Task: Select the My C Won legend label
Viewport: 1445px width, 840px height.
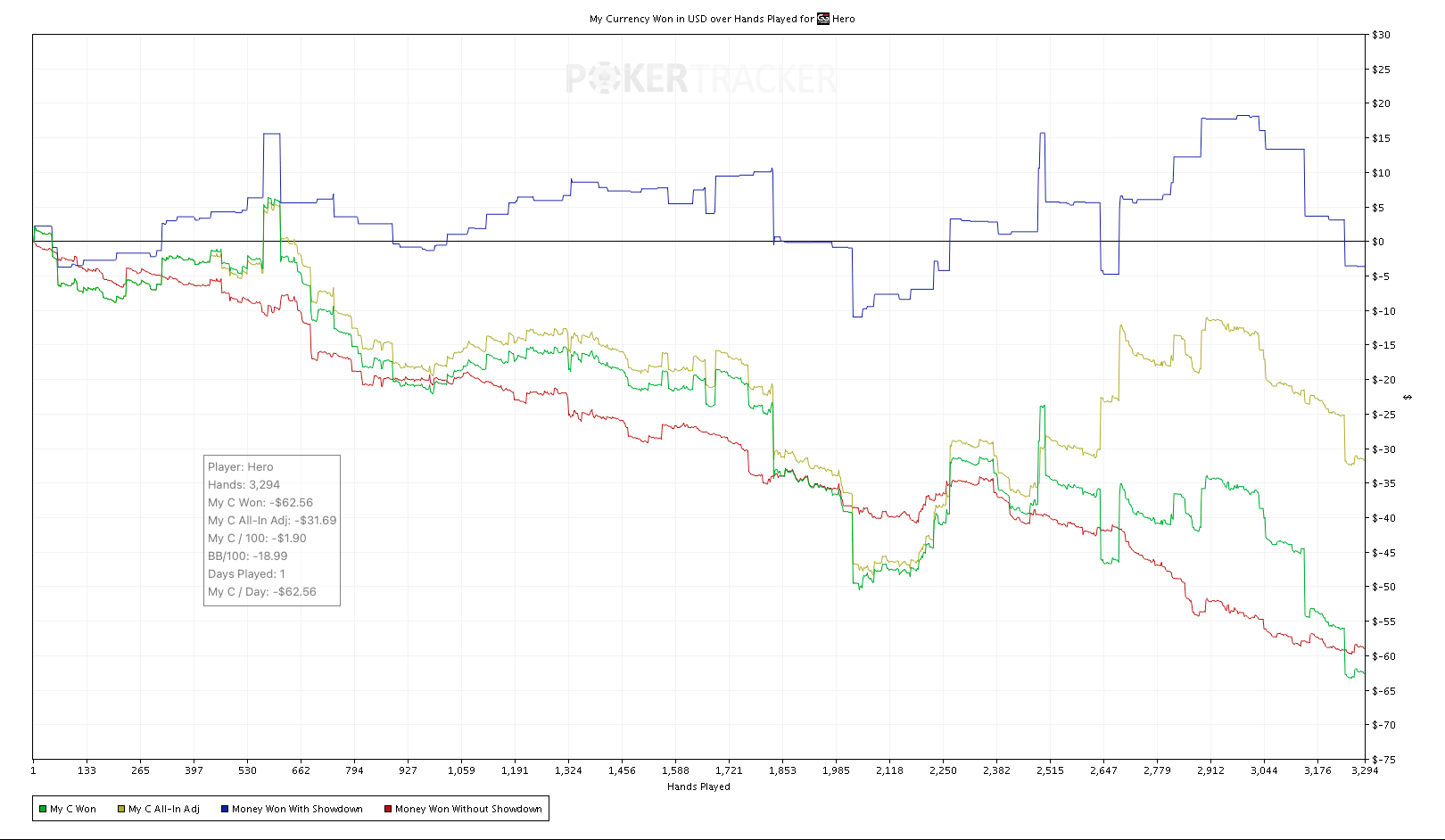Action: (x=73, y=809)
